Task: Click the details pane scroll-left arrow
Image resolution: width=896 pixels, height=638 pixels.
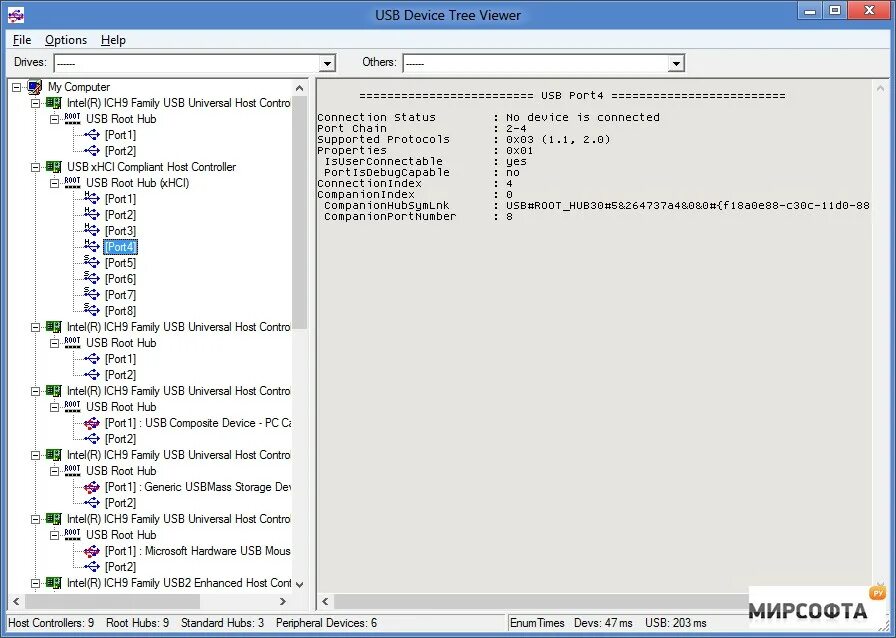Action: point(325,601)
